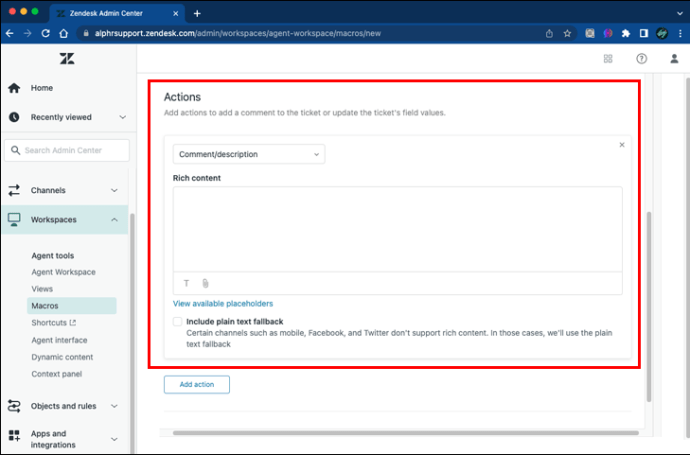Open the Comment/description dropdown
The image size is (690, 455).
coord(248,154)
